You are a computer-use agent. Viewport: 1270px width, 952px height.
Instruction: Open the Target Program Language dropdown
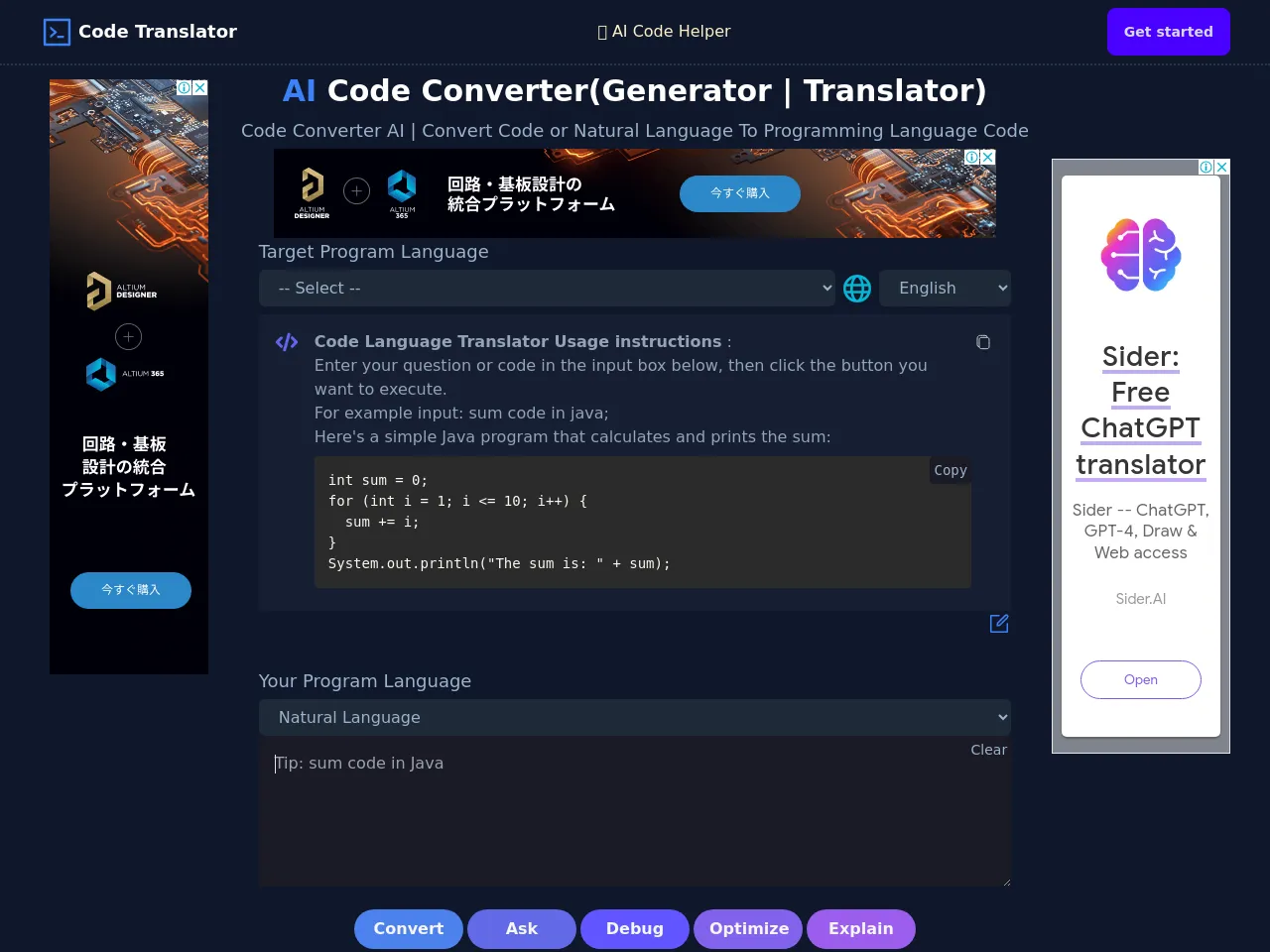click(547, 289)
